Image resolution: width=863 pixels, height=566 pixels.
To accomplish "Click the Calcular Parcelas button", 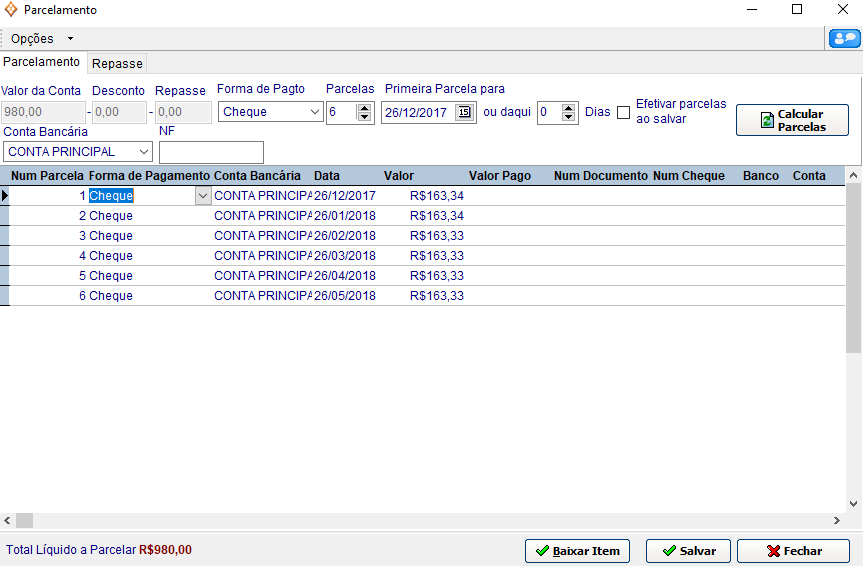I will (x=792, y=120).
